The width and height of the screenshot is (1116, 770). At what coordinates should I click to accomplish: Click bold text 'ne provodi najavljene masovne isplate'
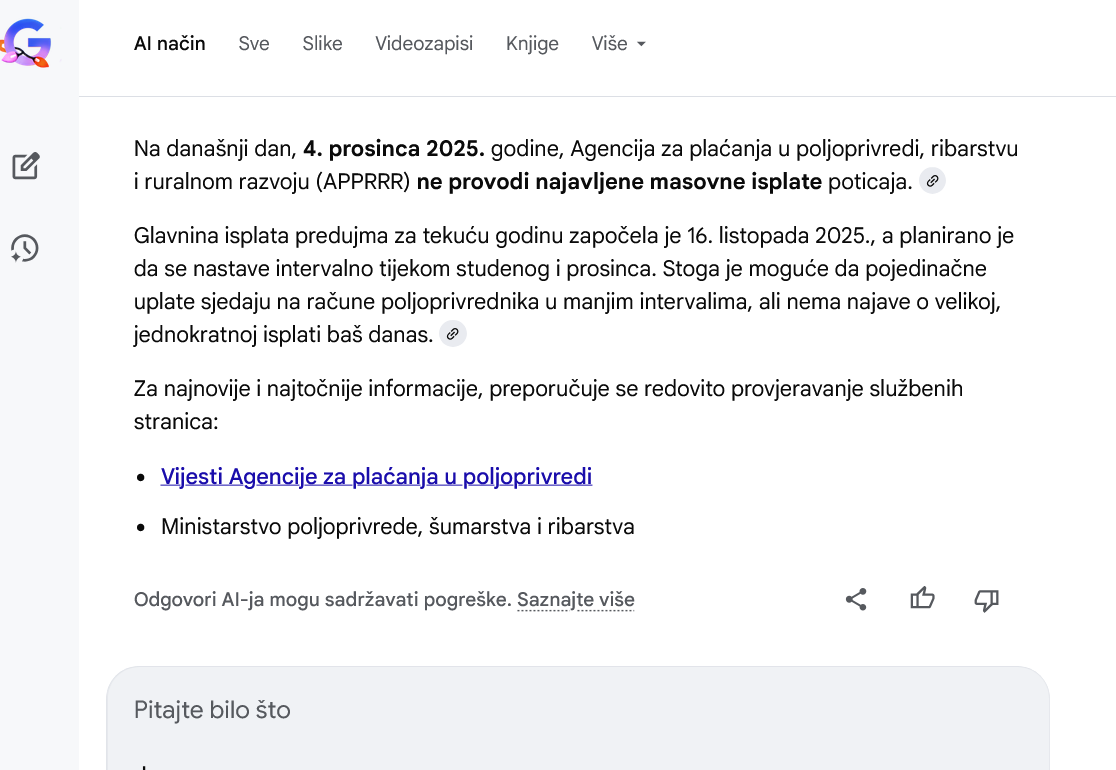click(619, 181)
